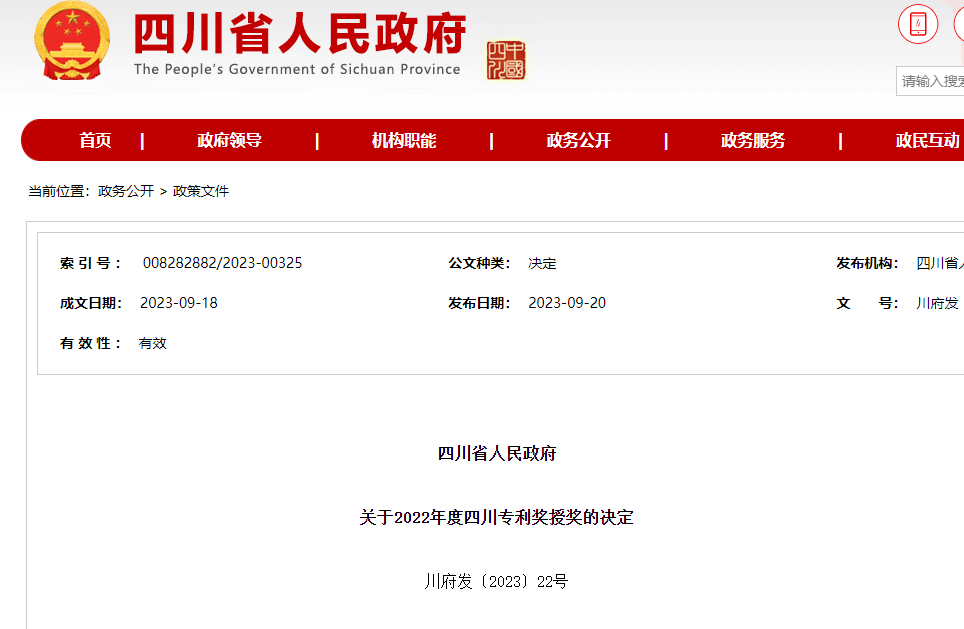Navigate to 政务服务 menu item
964x629 pixels.
(753, 141)
